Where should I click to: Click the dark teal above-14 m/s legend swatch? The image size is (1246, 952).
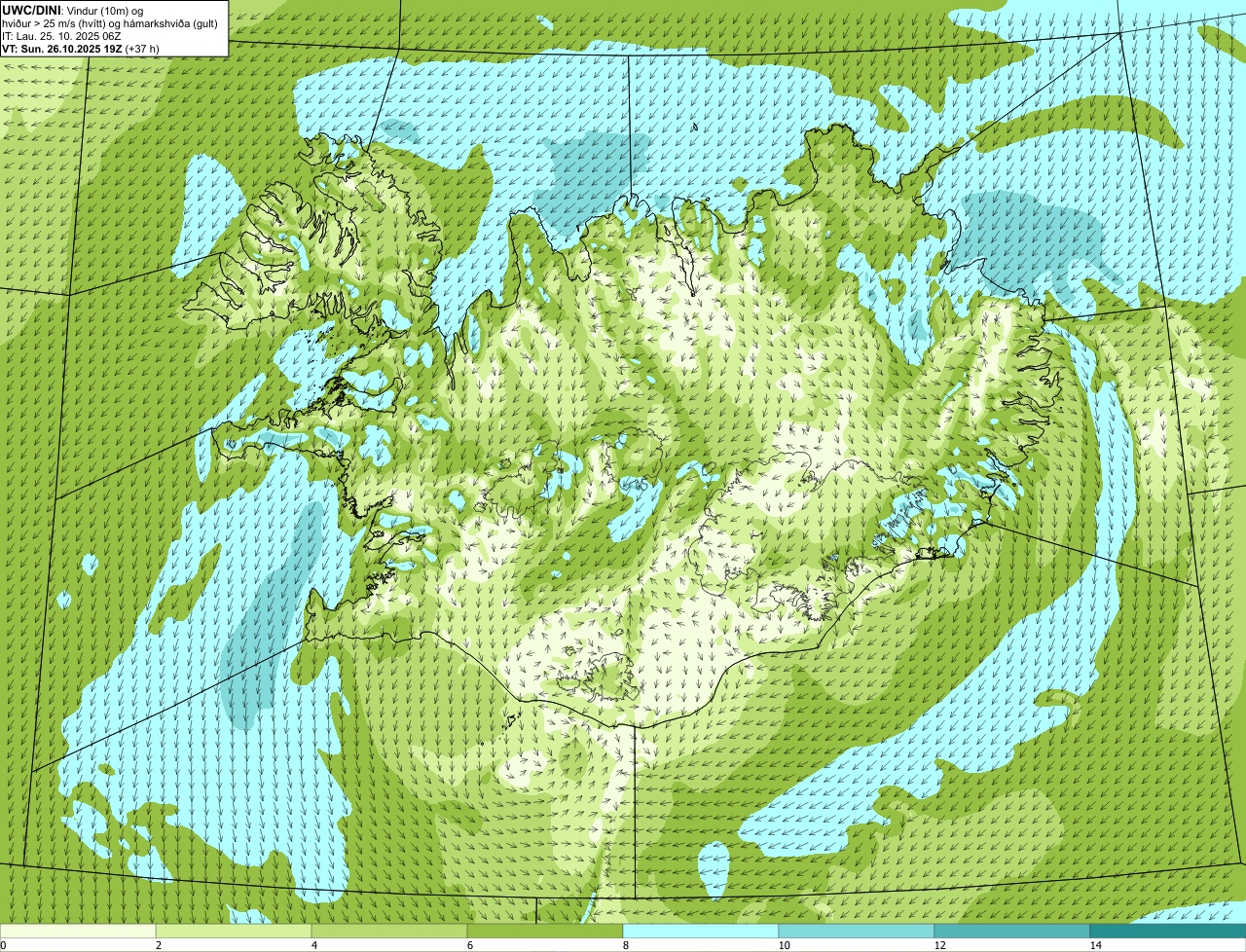pos(1168,931)
